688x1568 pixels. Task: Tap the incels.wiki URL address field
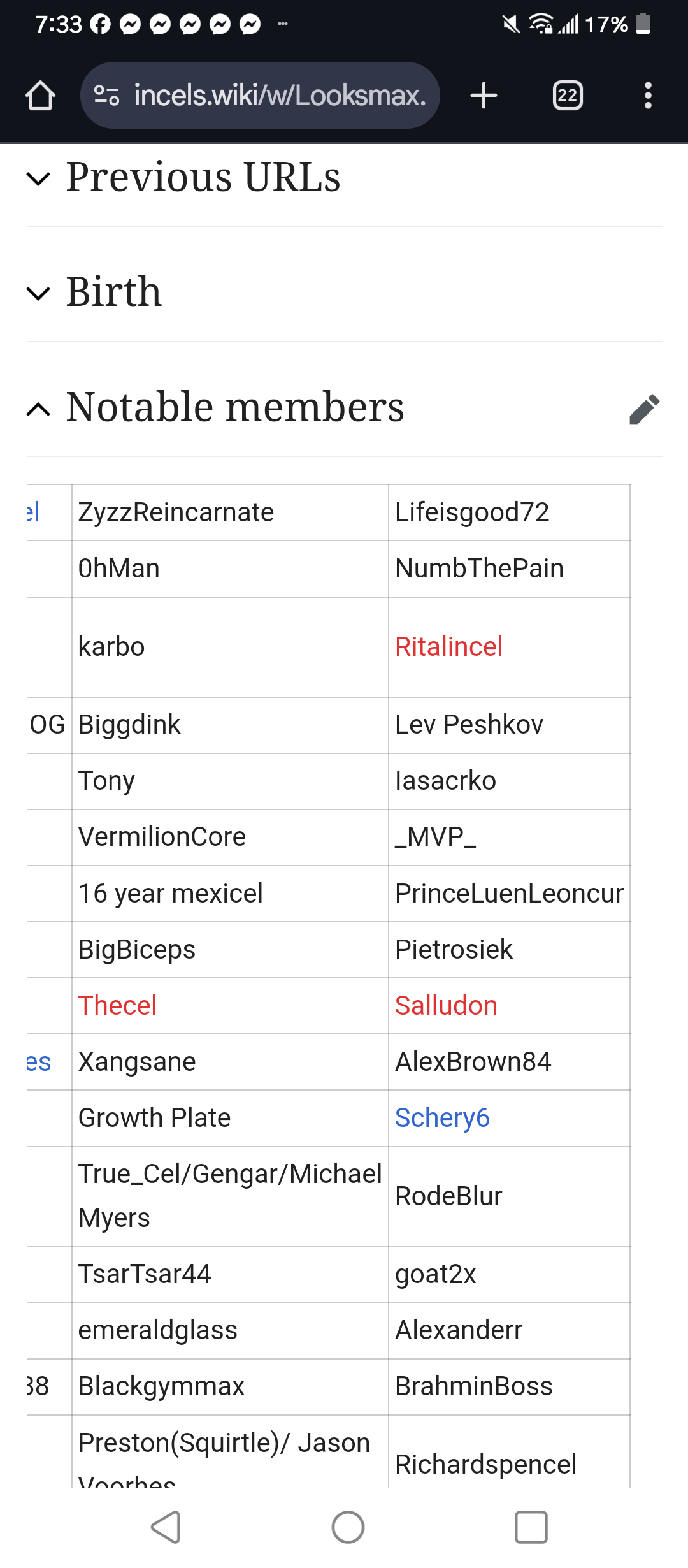(x=279, y=96)
